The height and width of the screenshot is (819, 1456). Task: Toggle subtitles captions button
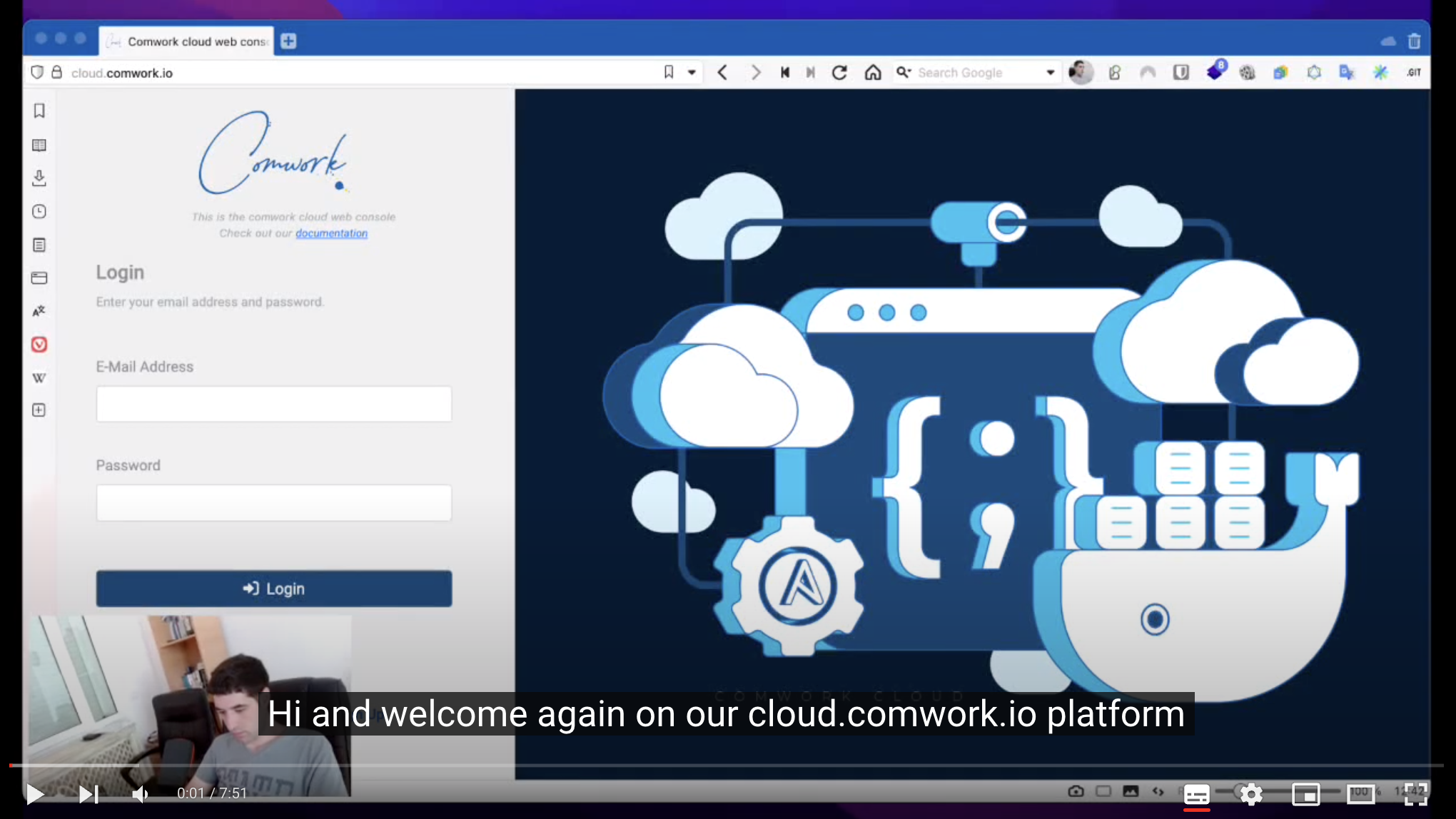click(x=1197, y=794)
